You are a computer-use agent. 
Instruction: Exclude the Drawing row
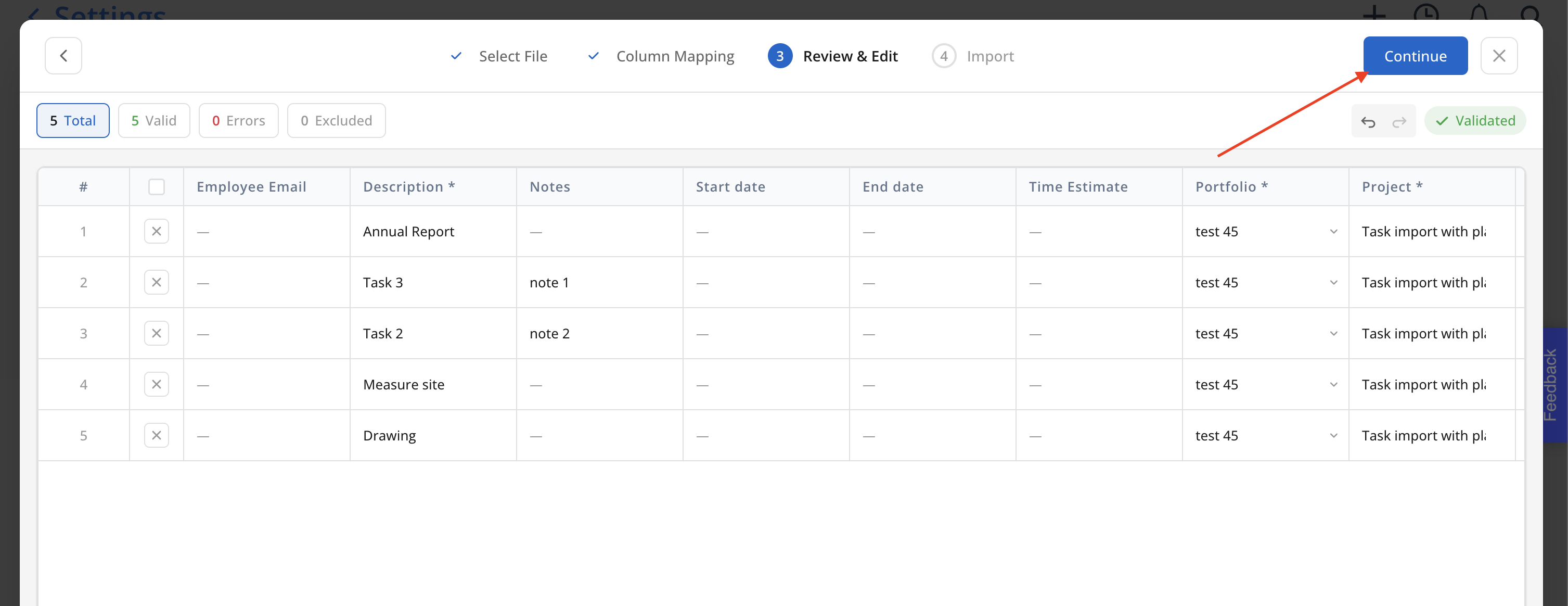pos(157,435)
